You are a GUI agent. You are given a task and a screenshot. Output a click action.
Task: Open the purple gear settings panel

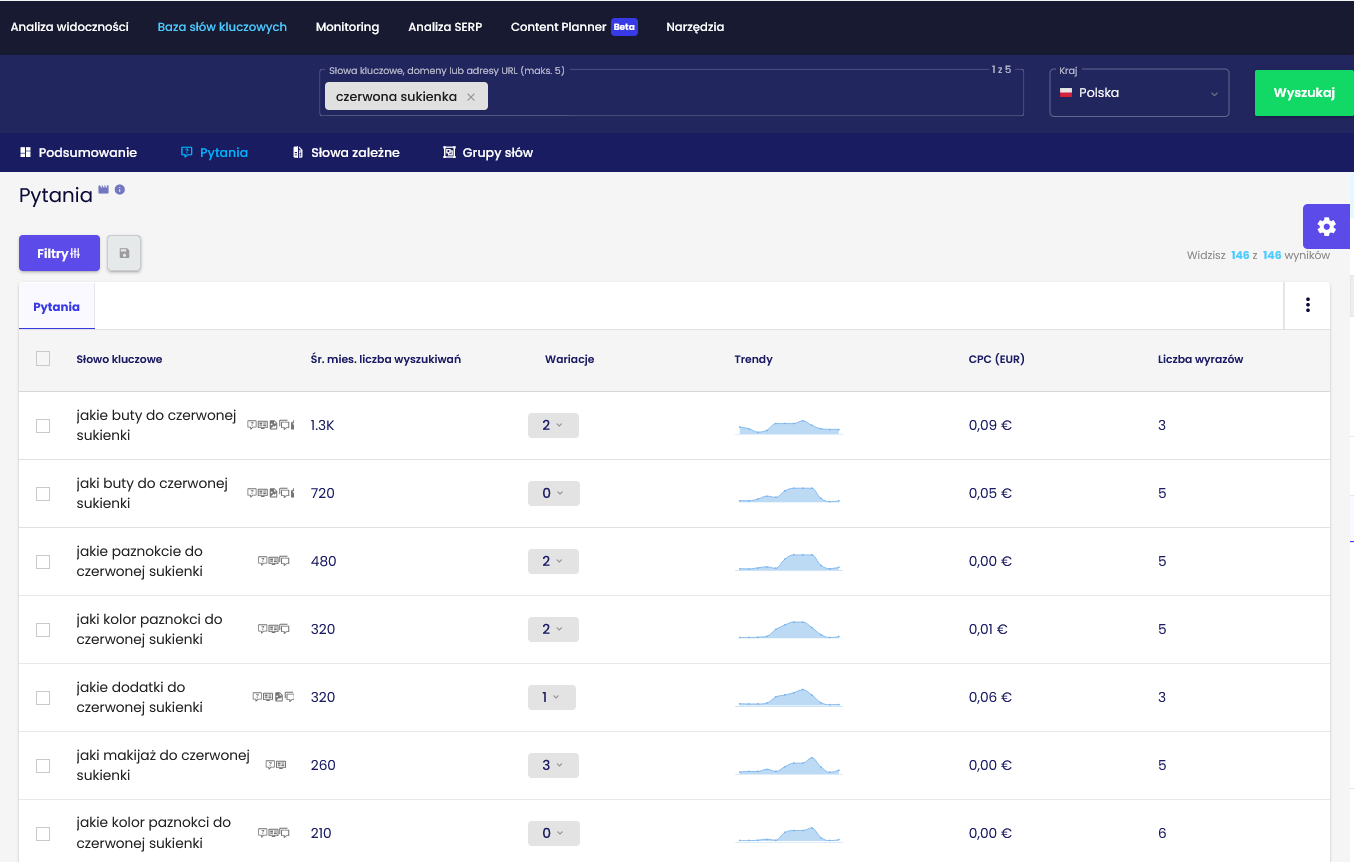click(1326, 226)
